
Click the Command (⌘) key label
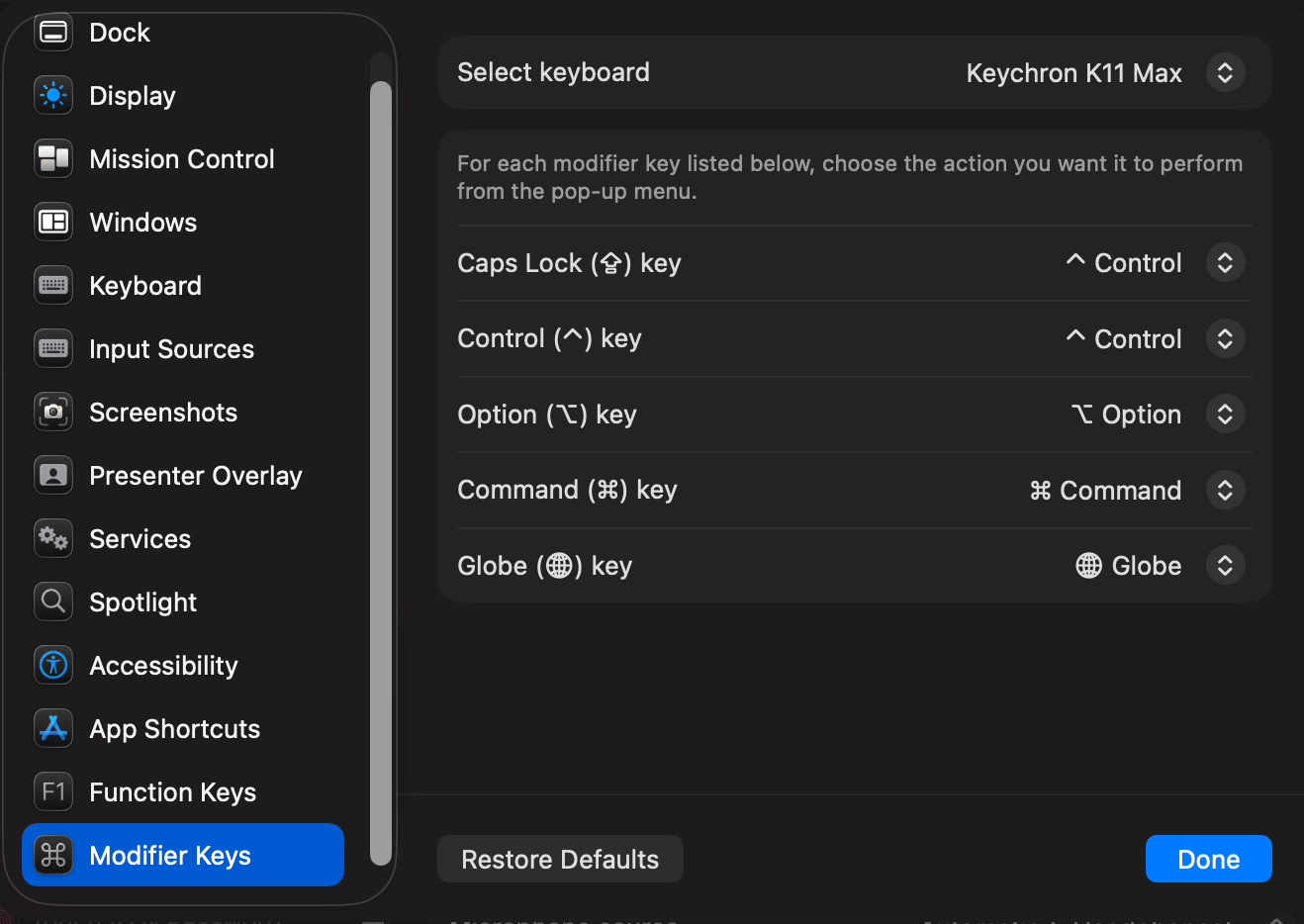[567, 490]
